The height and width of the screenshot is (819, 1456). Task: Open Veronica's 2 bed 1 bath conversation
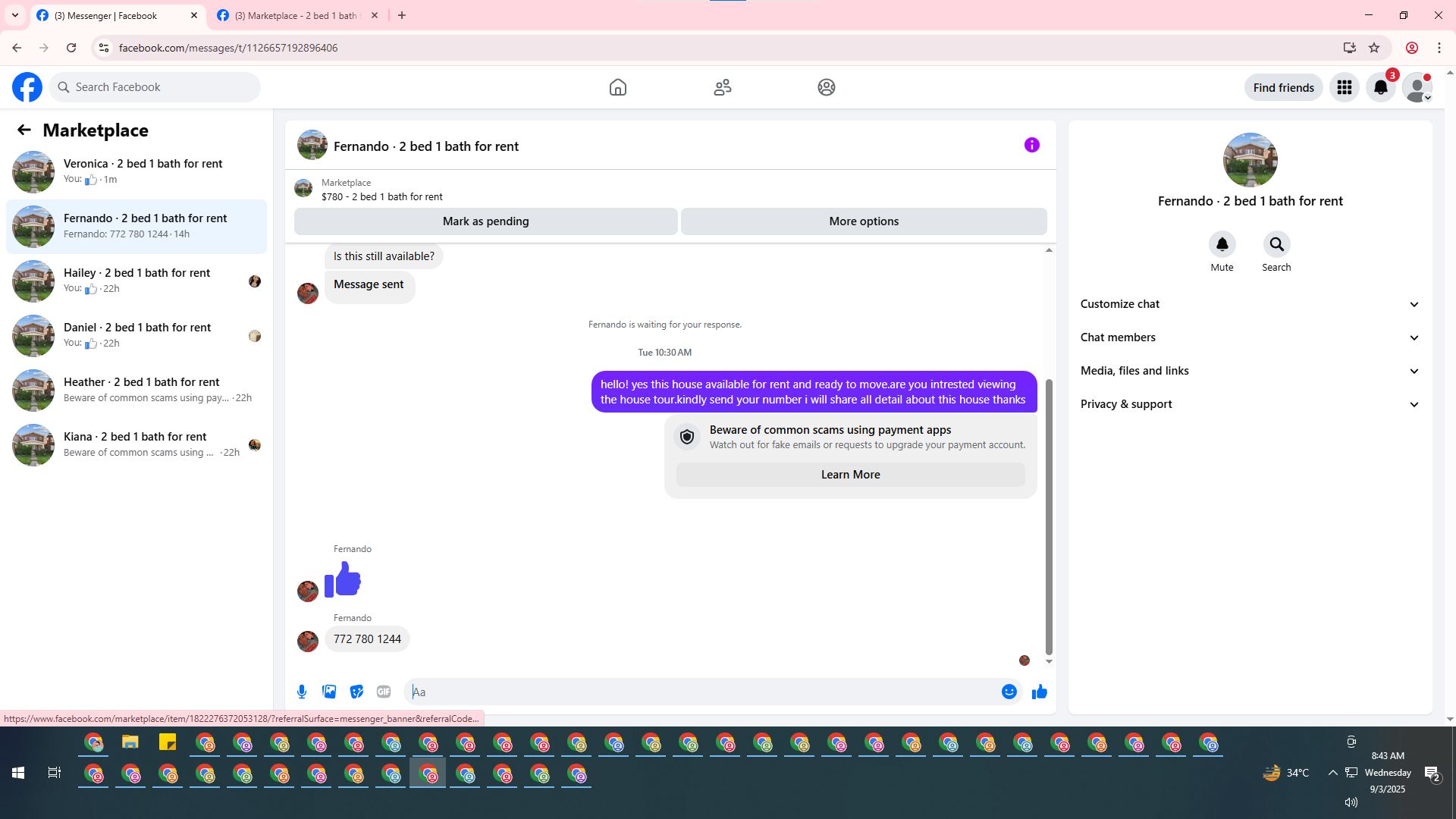136,172
